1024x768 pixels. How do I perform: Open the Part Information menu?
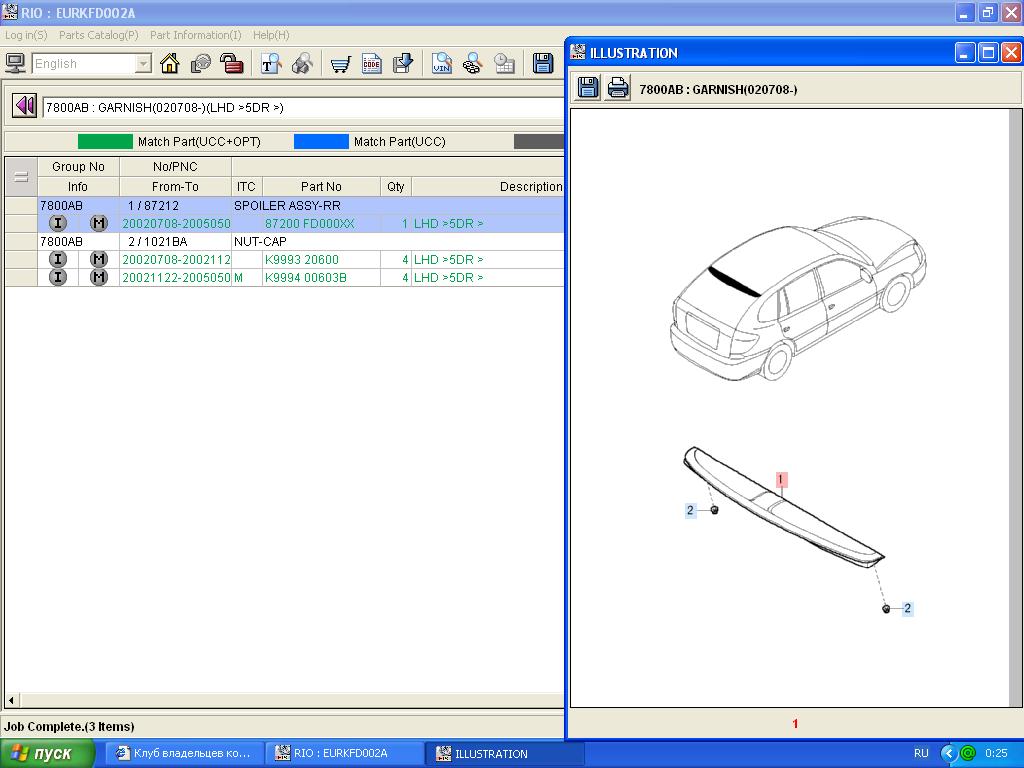tap(195, 35)
